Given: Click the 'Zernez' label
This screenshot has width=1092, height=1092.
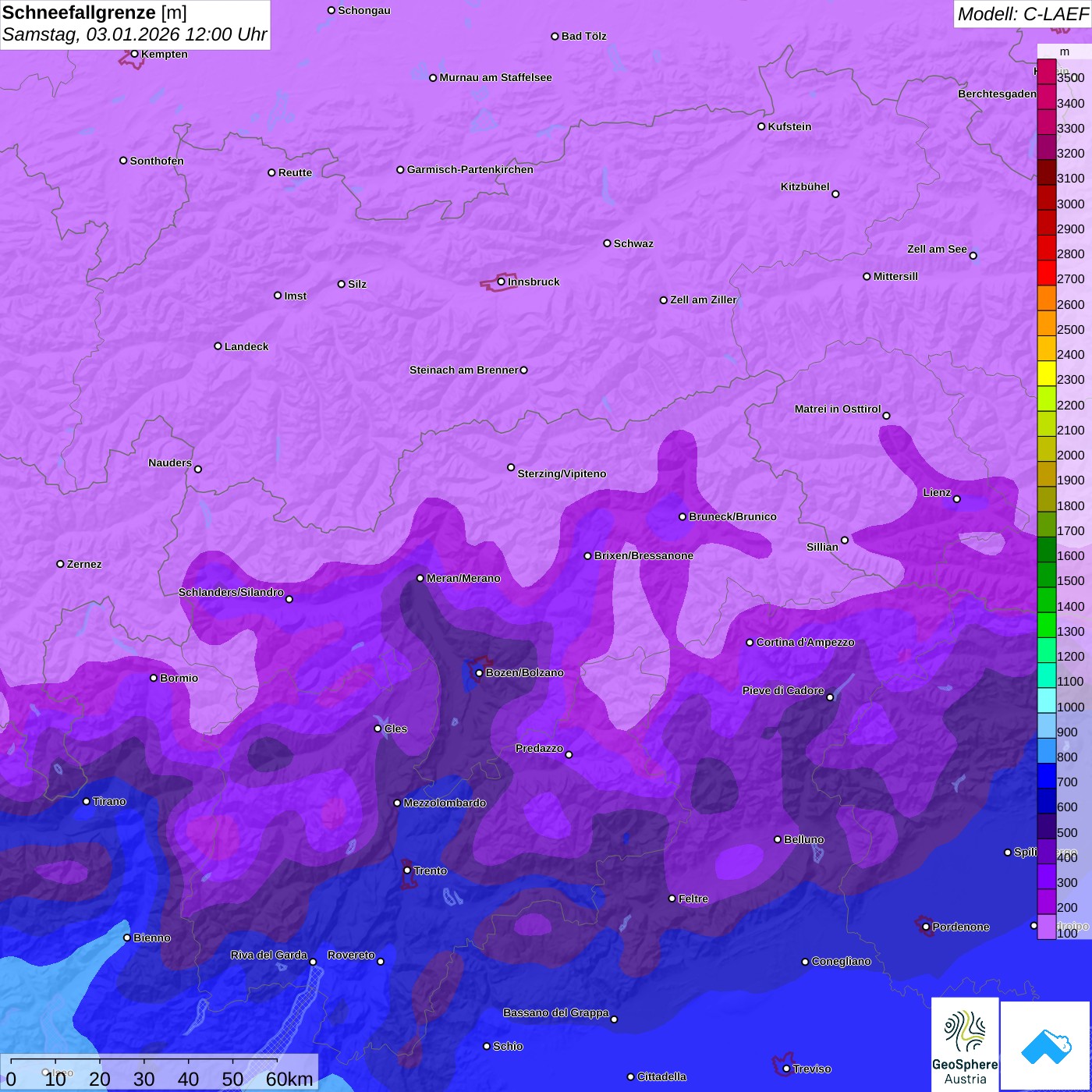Looking at the screenshot, I should [84, 564].
